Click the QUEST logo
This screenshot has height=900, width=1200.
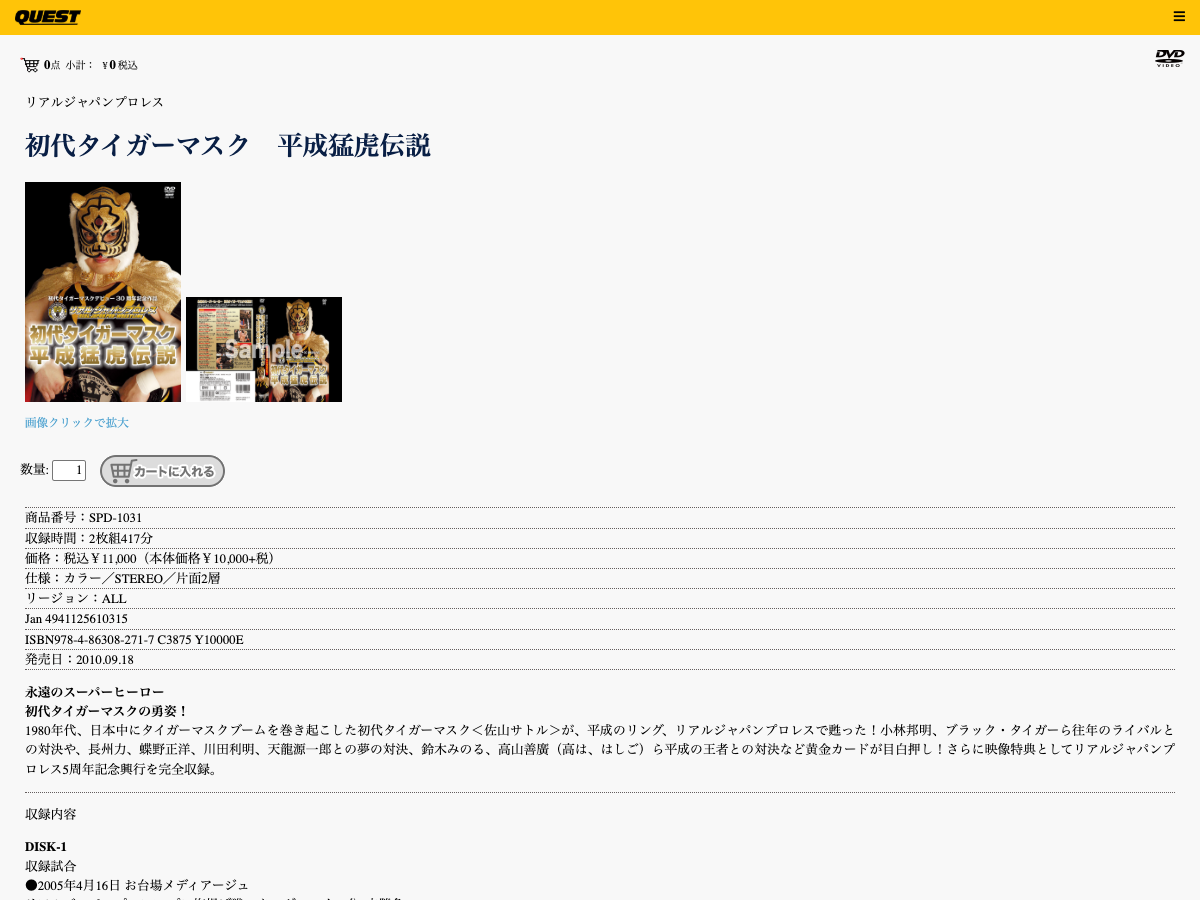click(x=47, y=17)
